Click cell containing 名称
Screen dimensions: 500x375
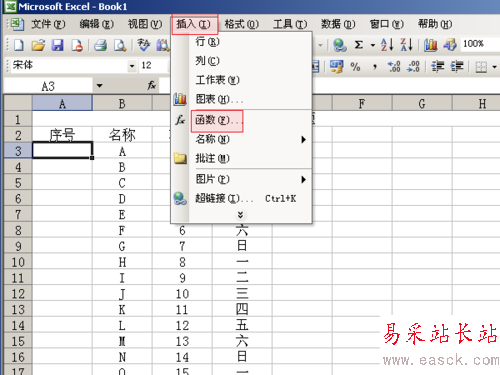[122, 135]
